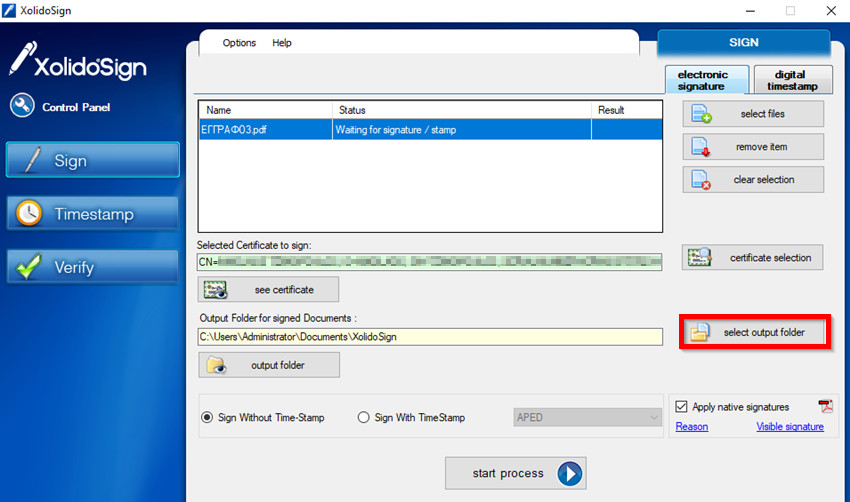The image size is (850, 502).
Task: Click the clear selection button
Action: (x=753, y=179)
